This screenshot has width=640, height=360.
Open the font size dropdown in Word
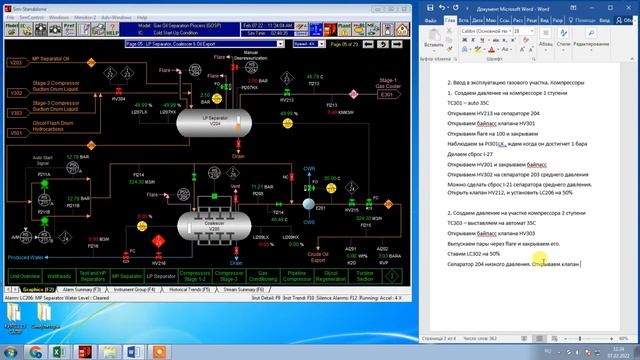click(x=531, y=31)
